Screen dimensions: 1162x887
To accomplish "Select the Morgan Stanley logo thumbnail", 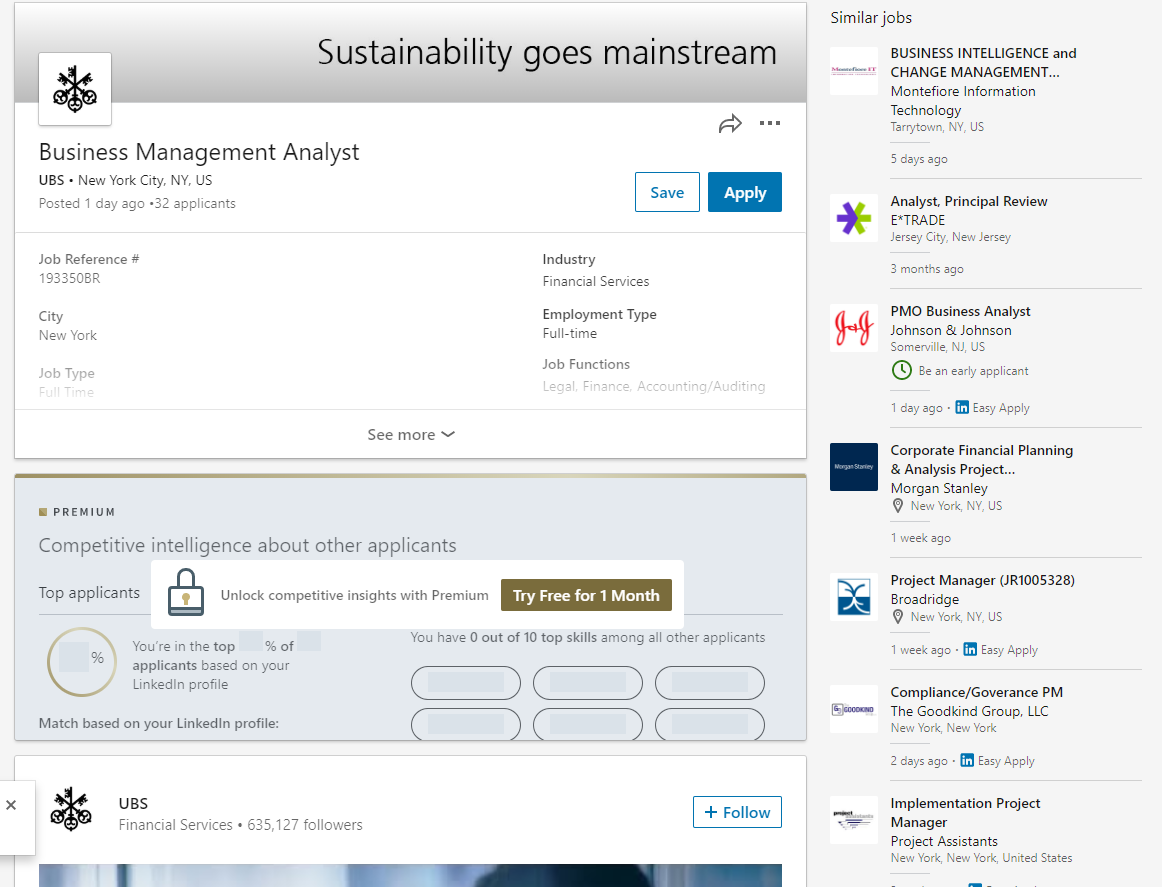I will tap(853, 467).
